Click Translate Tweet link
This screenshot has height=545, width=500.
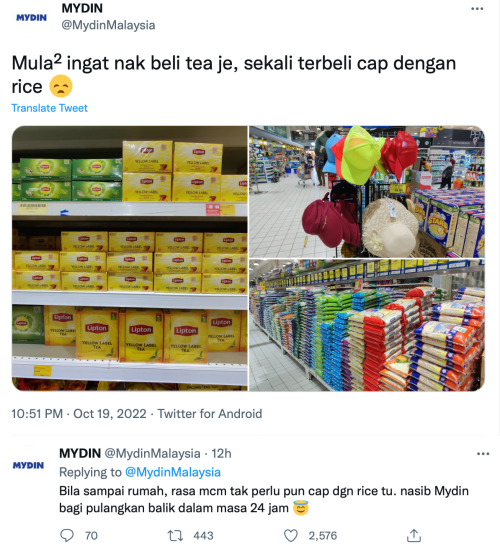tap(49, 108)
